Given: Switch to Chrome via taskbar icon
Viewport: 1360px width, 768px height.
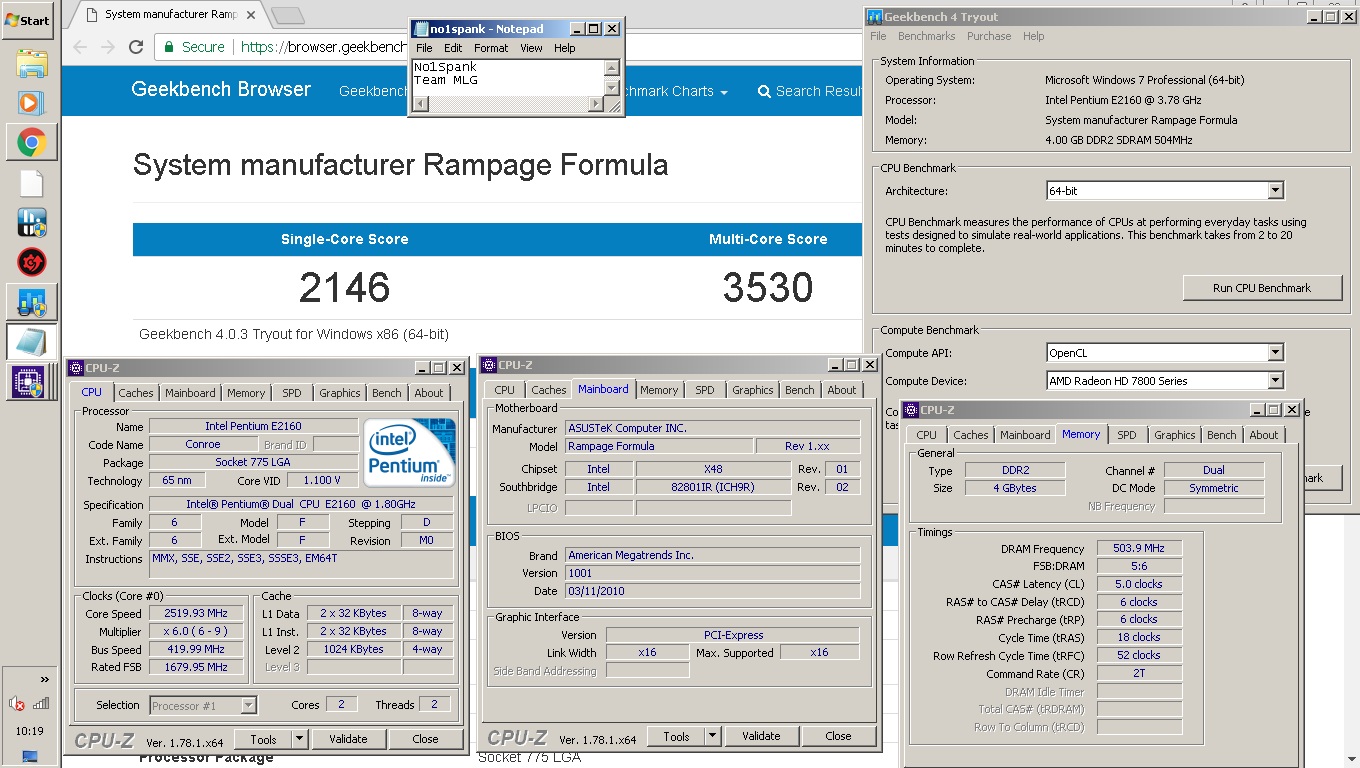Looking at the screenshot, I should click(x=31, y=144).
